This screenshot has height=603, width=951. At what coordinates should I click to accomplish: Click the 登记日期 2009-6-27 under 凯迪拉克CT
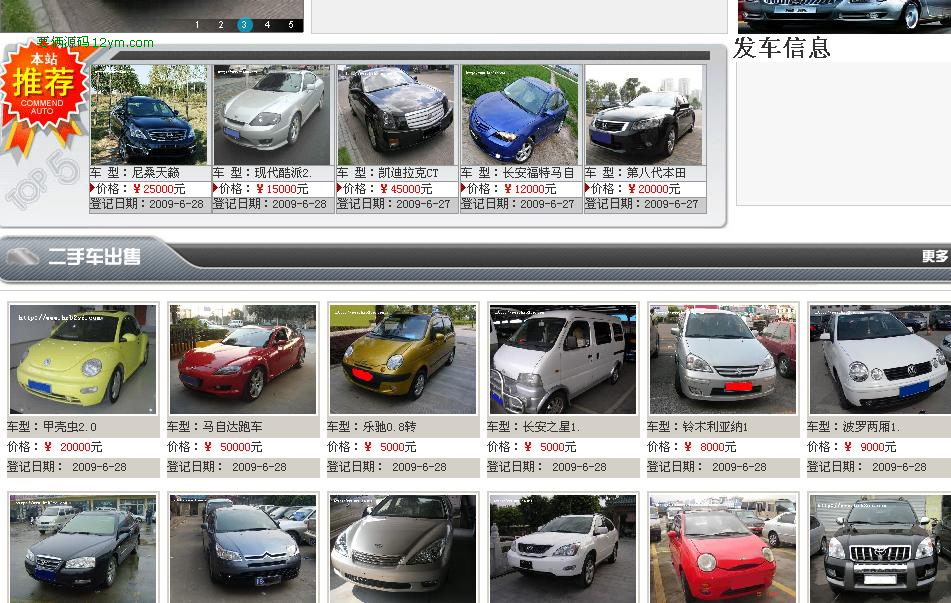(x=394, y=204)
